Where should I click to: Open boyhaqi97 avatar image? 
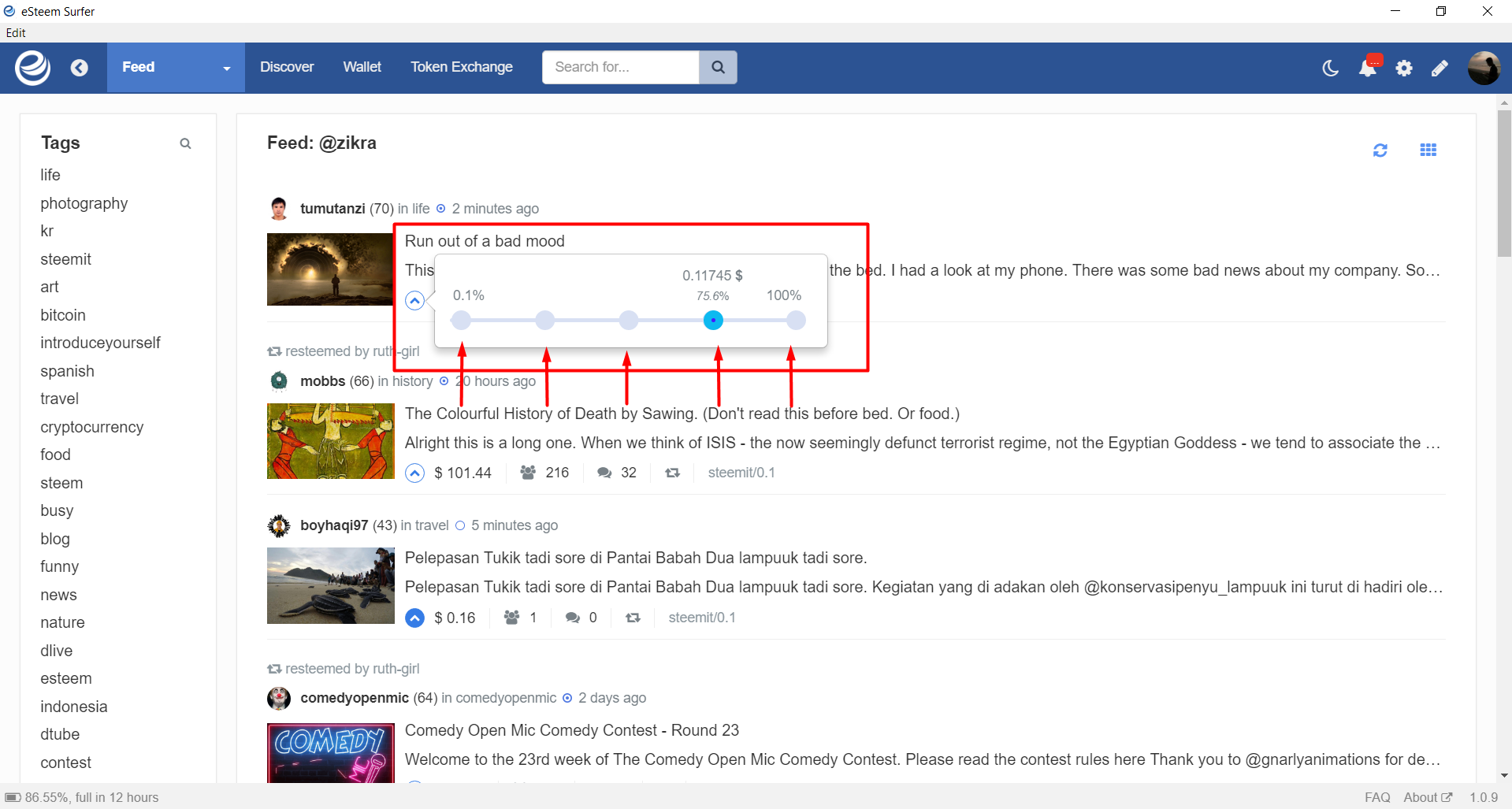tap(279, 525)
